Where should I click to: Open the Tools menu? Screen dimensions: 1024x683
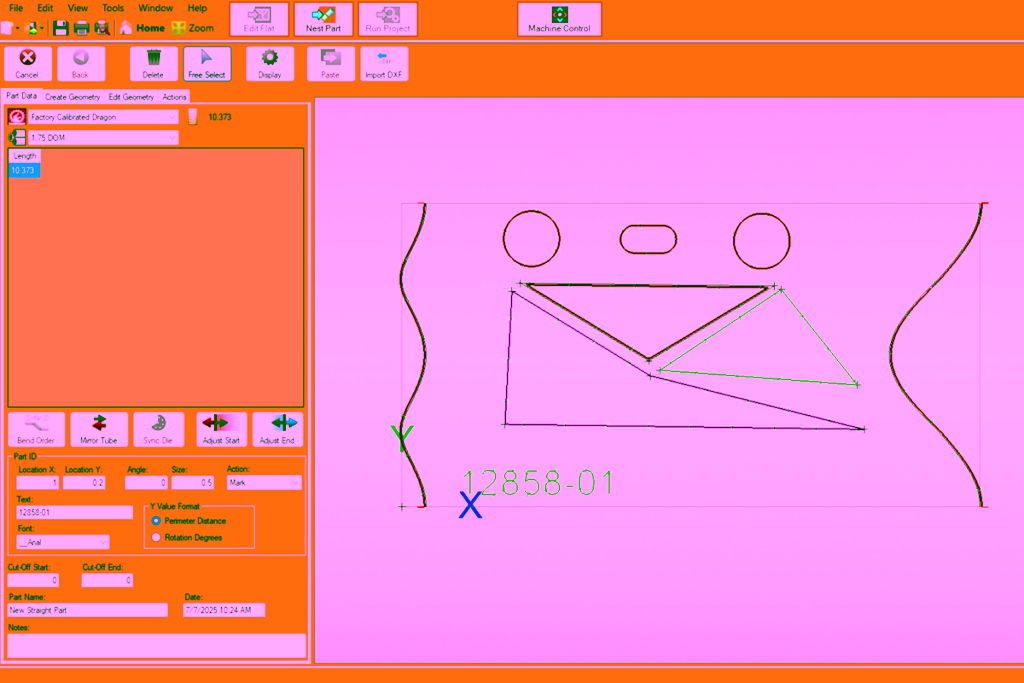(113, 8)
